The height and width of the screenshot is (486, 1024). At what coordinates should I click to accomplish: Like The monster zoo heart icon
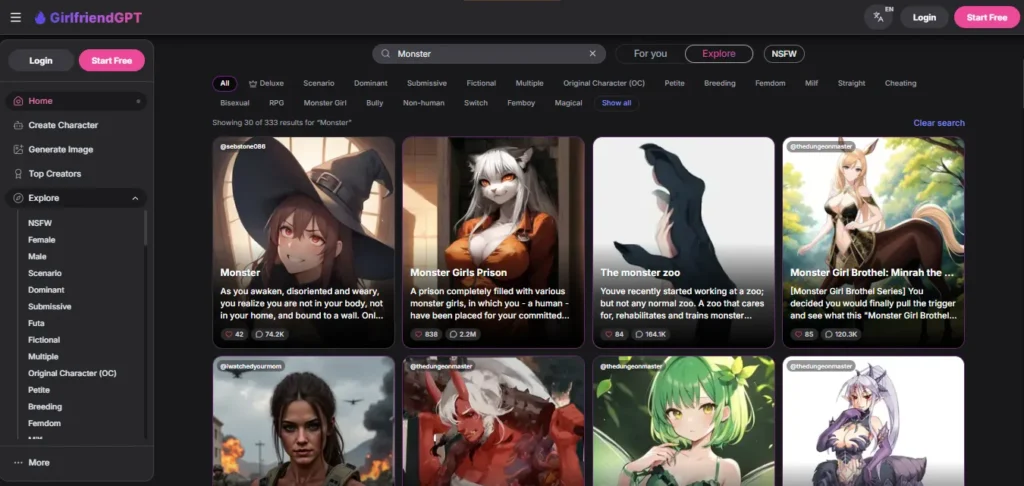[x=609, y=334]
